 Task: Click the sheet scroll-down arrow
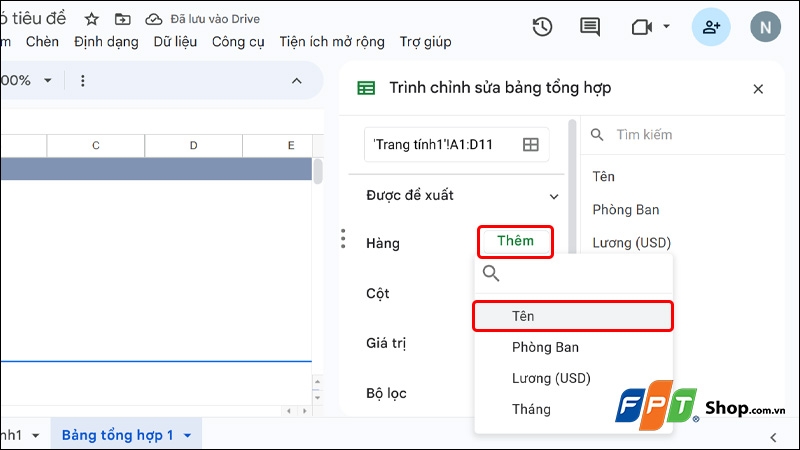click(x=317, y=397)
